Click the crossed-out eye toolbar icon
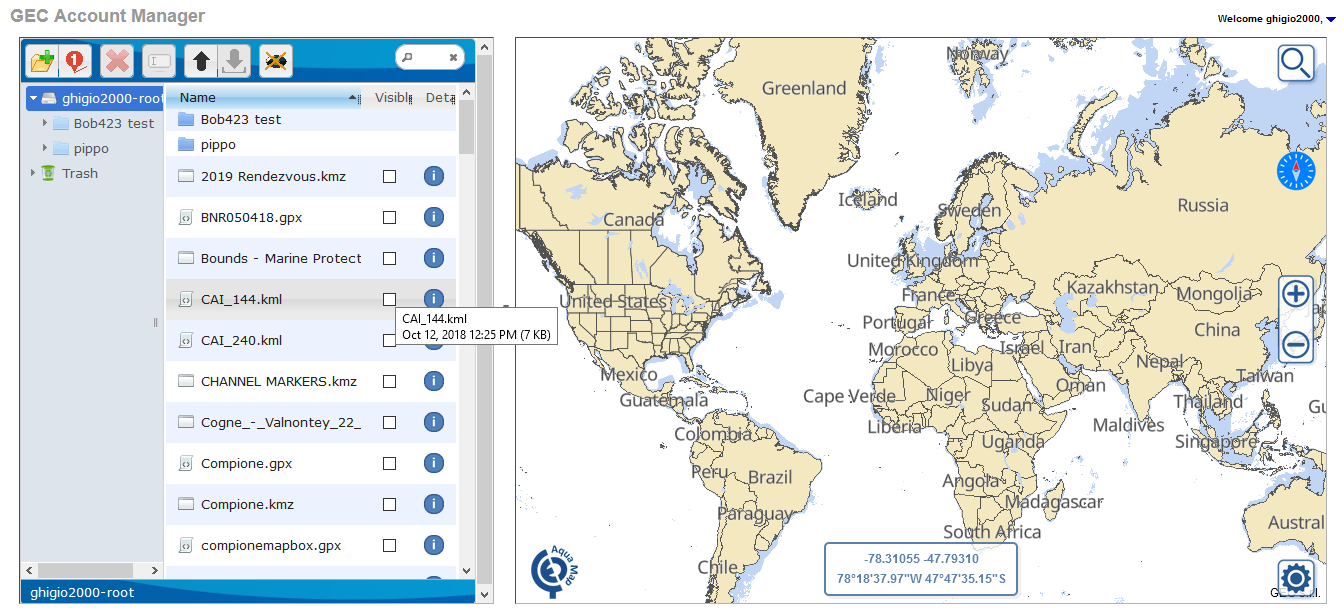This screenshot has width=1344, height=615. [x=276, y=61]
